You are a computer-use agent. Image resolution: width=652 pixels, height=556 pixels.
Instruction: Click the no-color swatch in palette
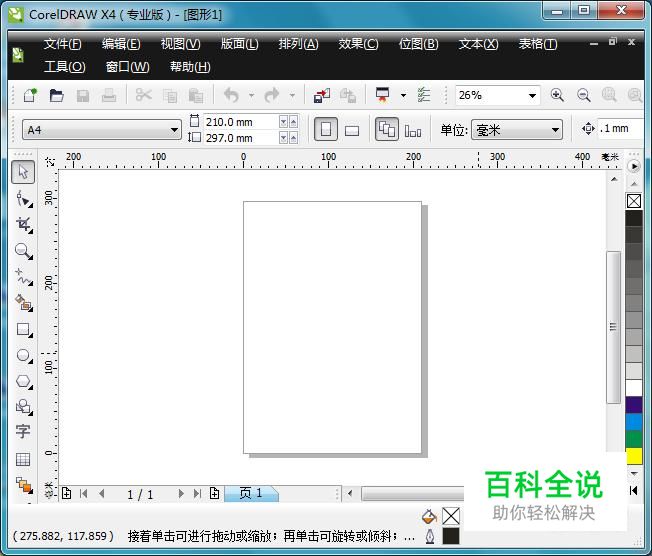(x=634, y=201)
